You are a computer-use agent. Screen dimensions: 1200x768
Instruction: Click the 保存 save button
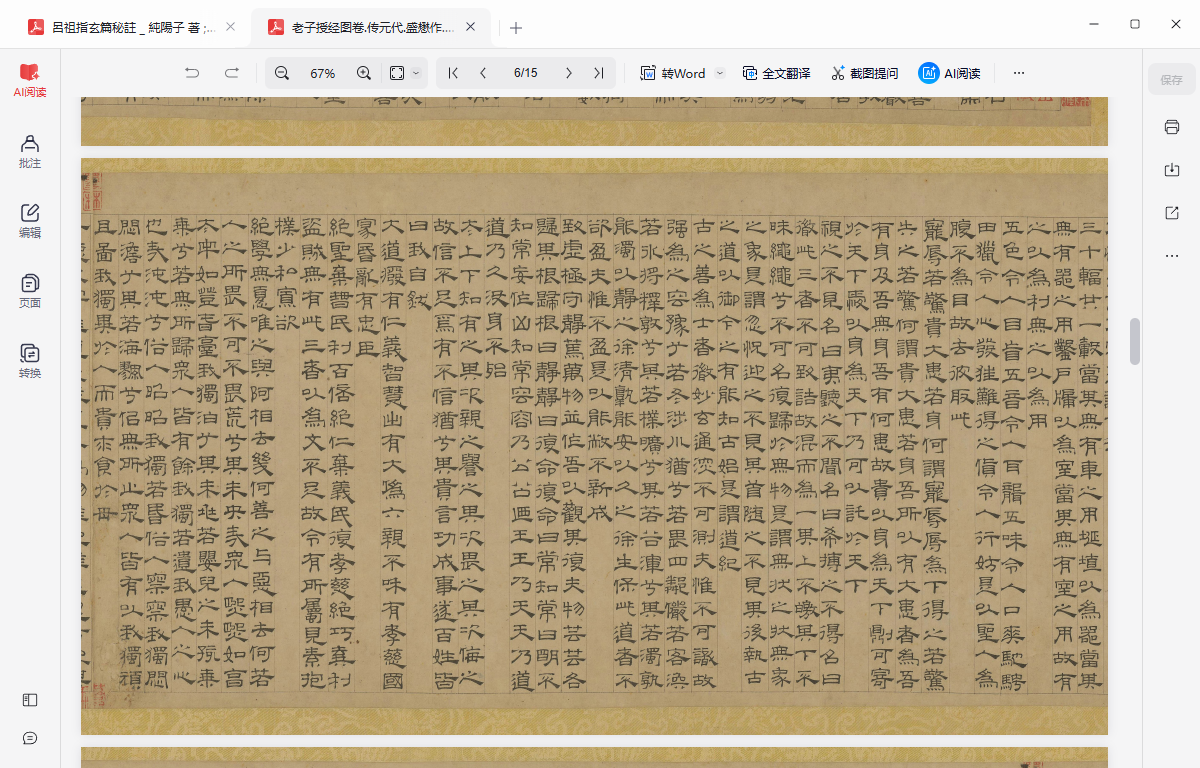1171,80
